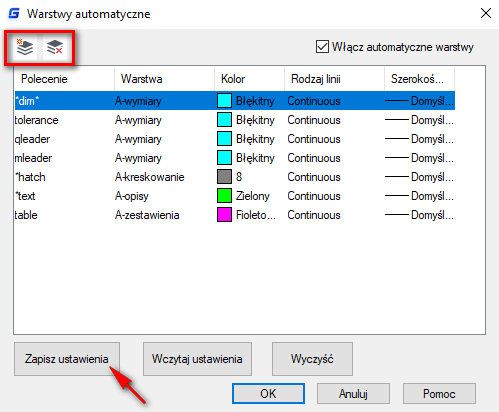Click the Warstwa column header
The image size is (499, 412).
tap(164, 79)
